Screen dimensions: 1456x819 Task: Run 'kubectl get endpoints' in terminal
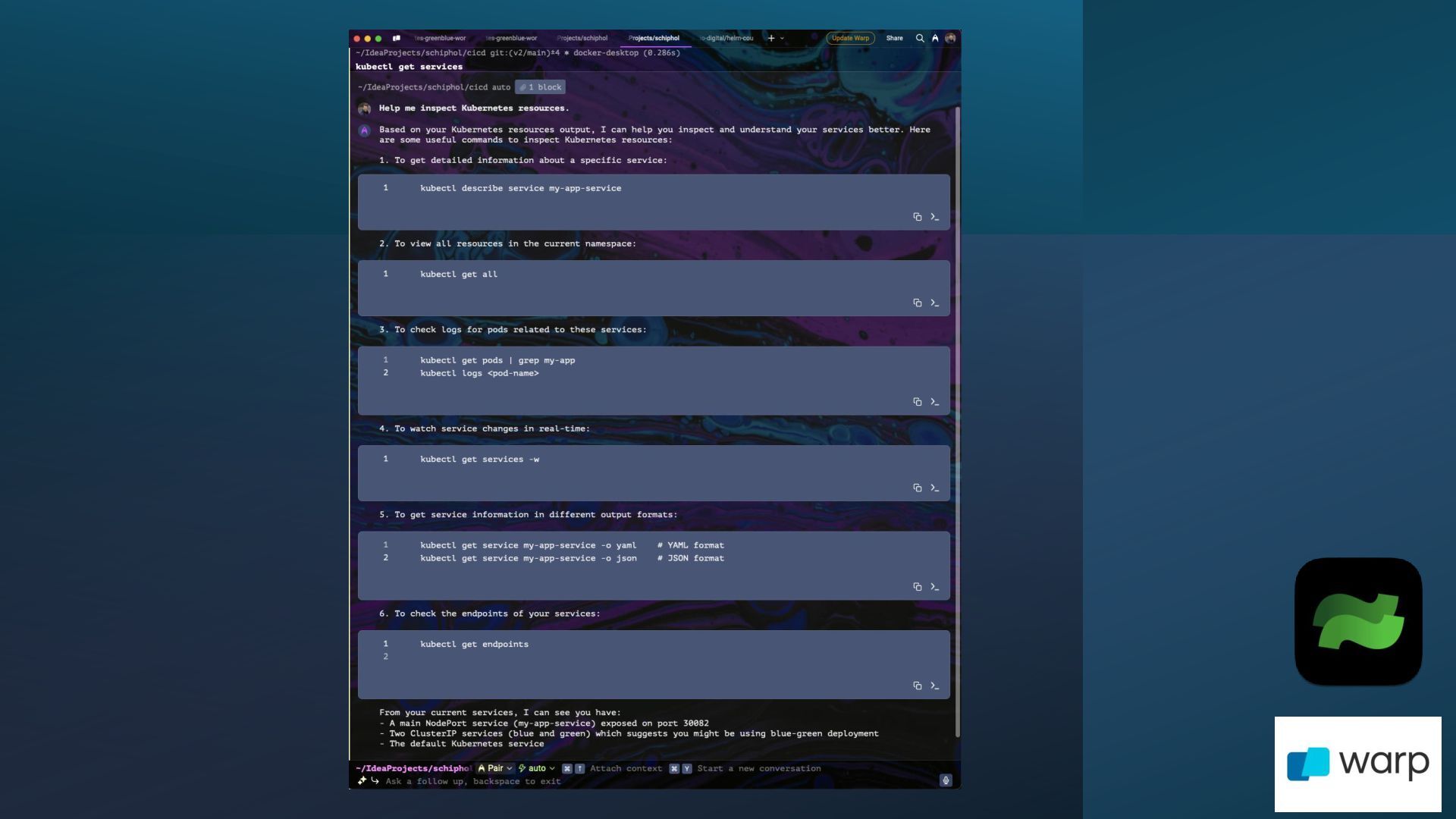click(934, 686)
